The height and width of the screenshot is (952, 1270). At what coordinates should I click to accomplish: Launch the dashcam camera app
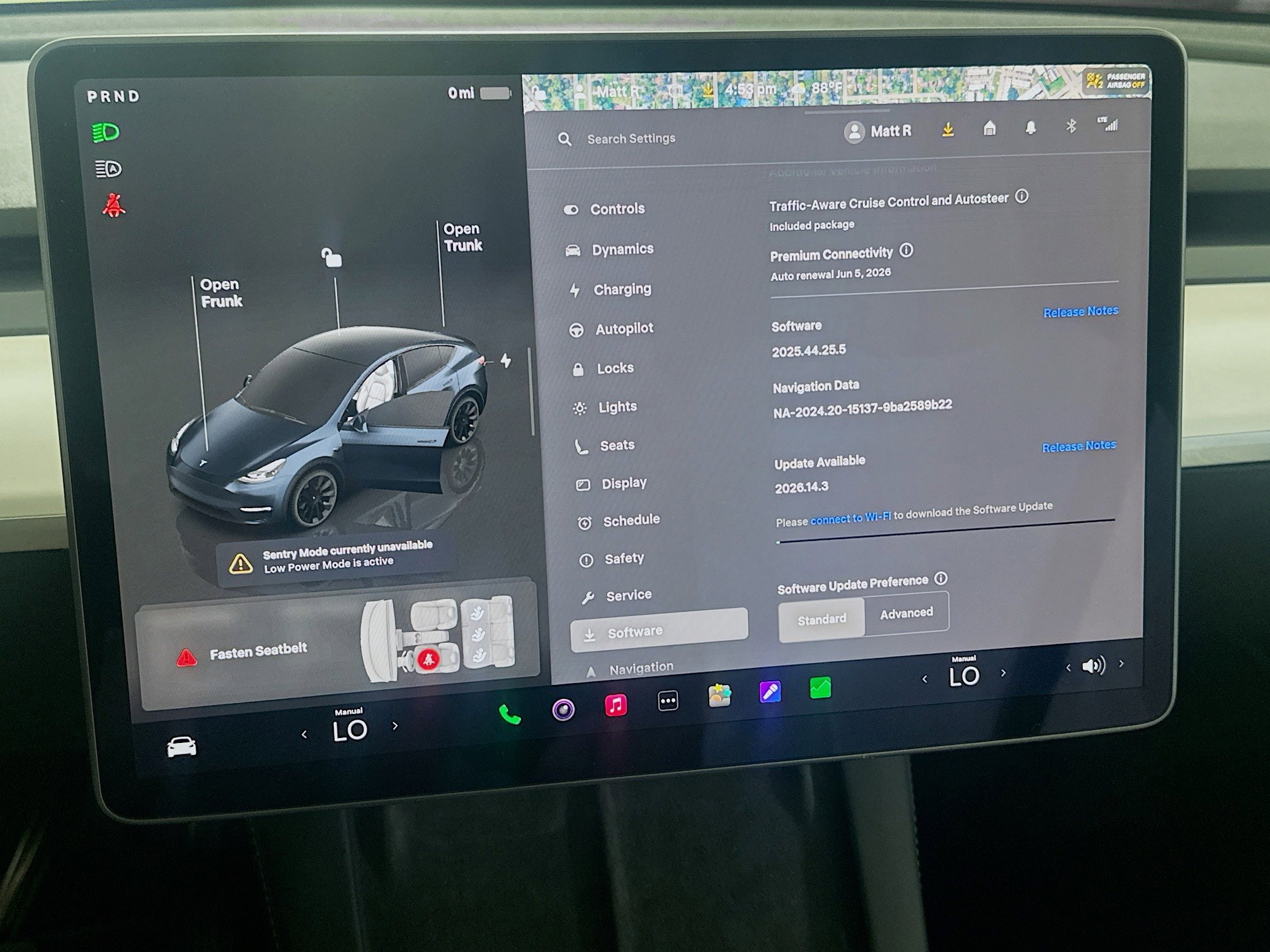[563, 710]
